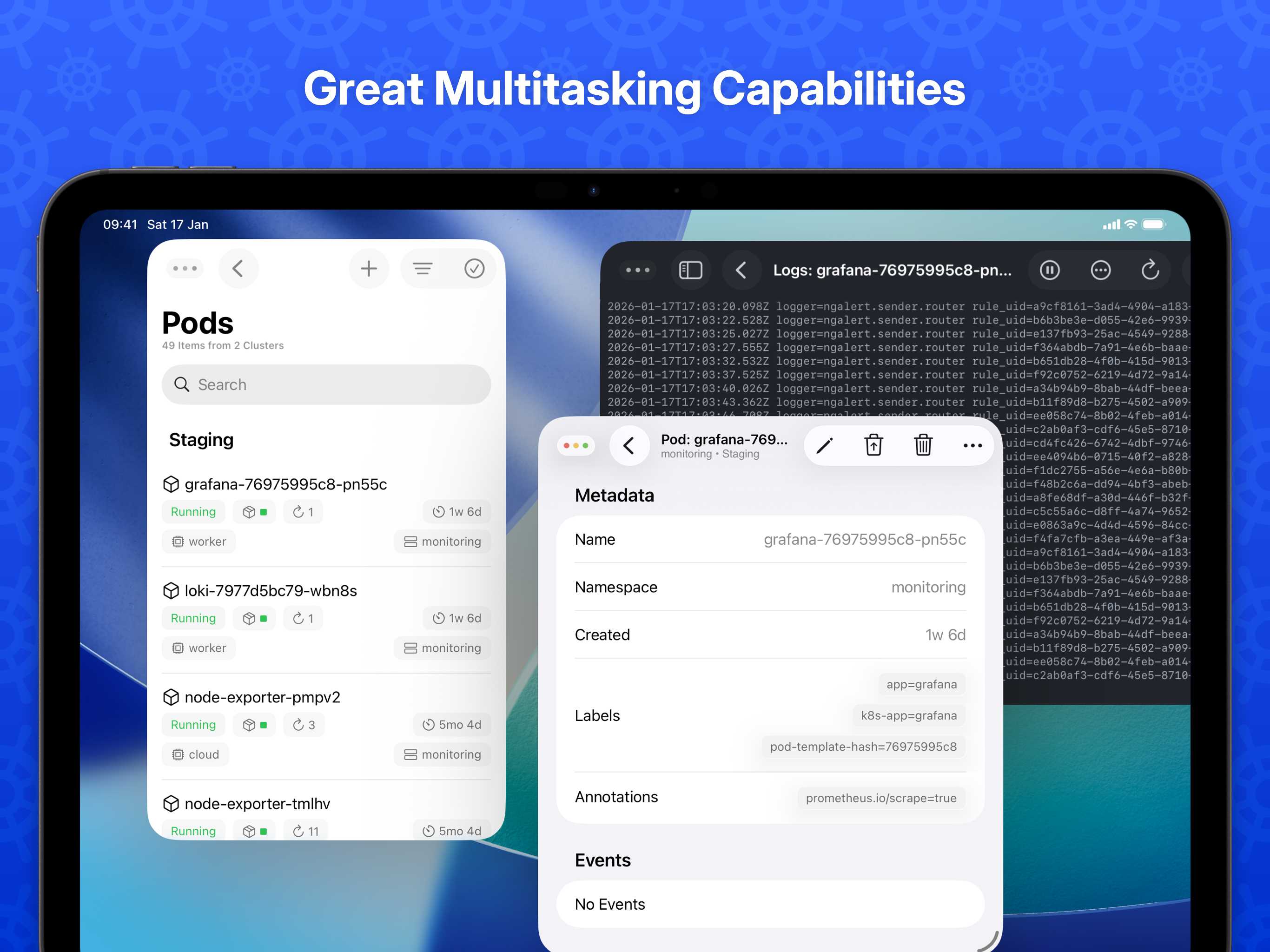Click the Pods search field
This screenshot has width=1270, height=952.
coord(326,385)
